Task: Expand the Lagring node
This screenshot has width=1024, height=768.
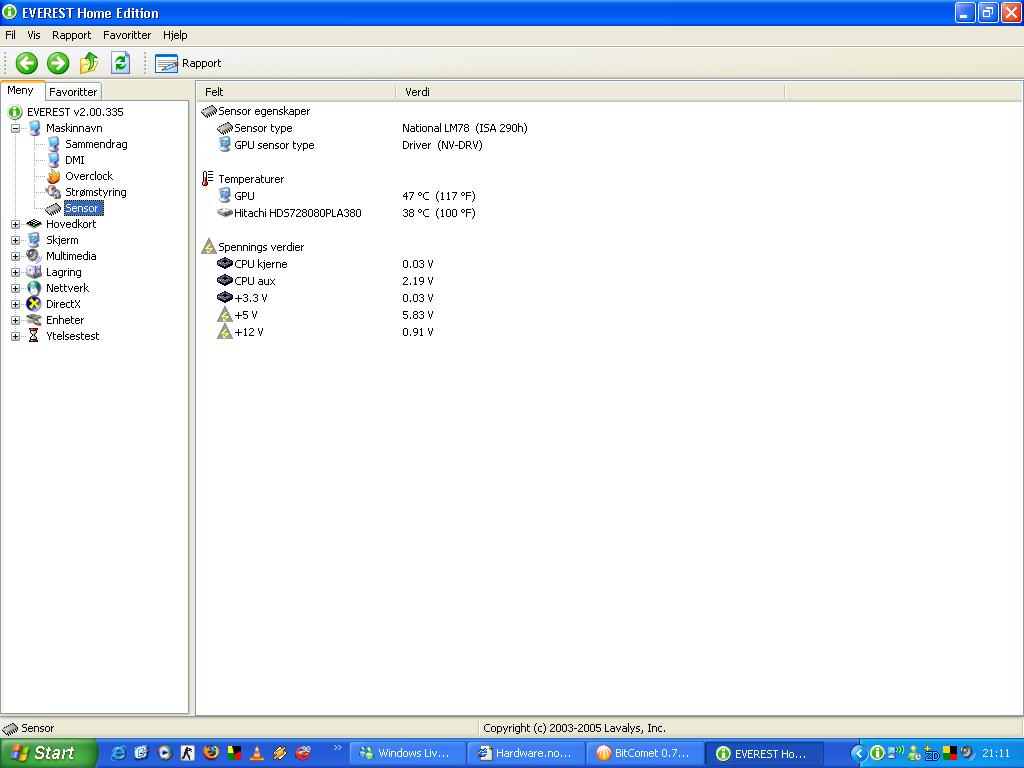Action: point(15,272)
